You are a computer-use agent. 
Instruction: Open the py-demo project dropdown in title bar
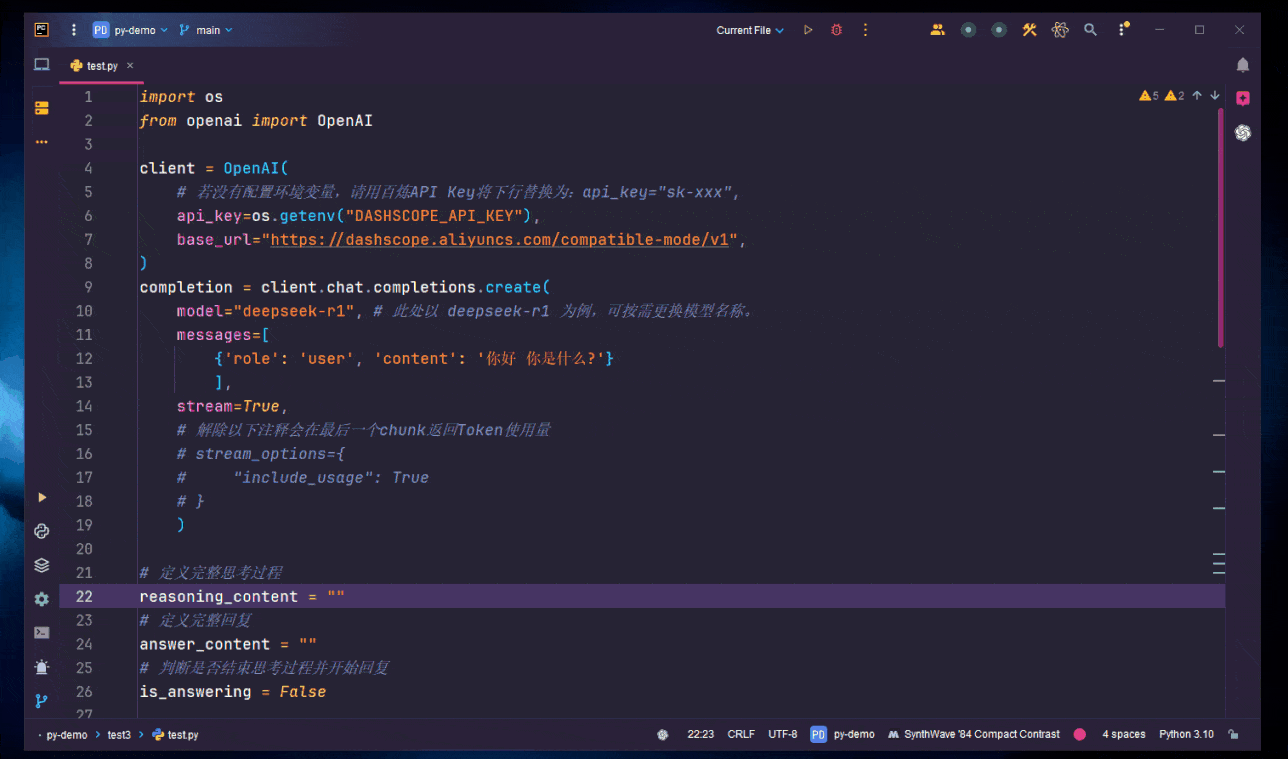131,30
